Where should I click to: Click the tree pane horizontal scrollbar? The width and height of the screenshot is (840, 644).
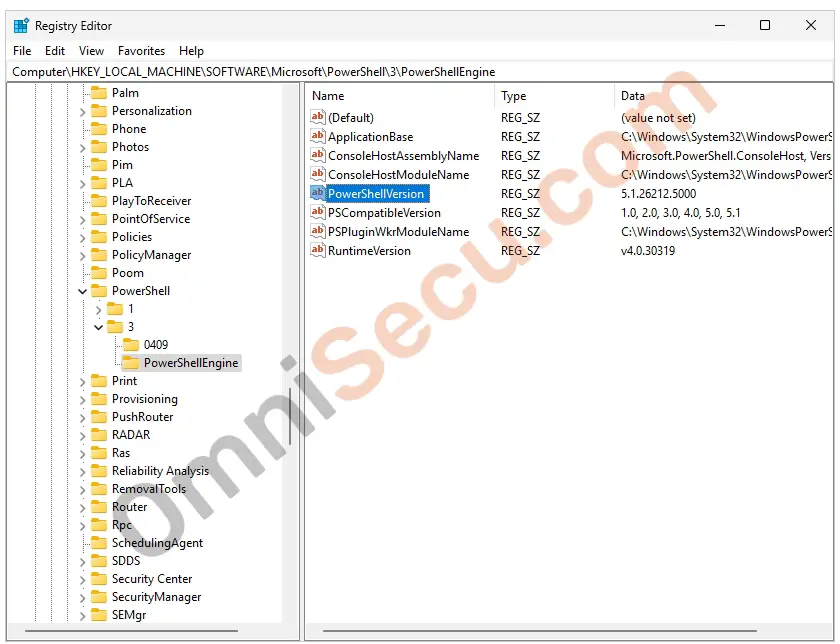point(131,631)
